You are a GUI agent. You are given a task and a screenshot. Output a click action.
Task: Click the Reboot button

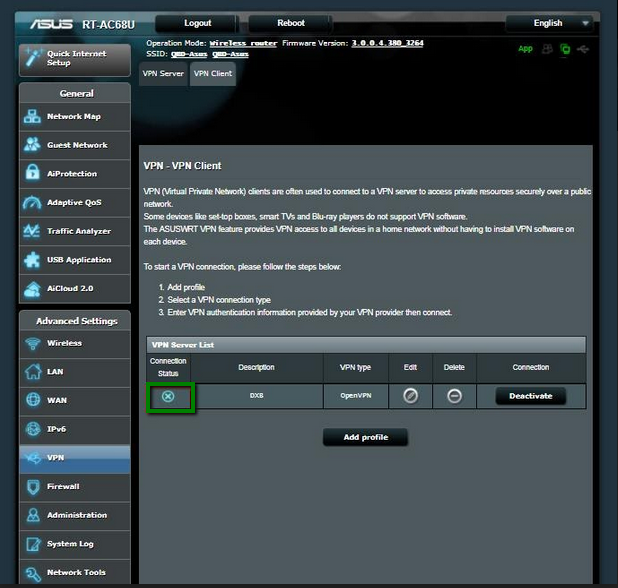coord(291,23)
